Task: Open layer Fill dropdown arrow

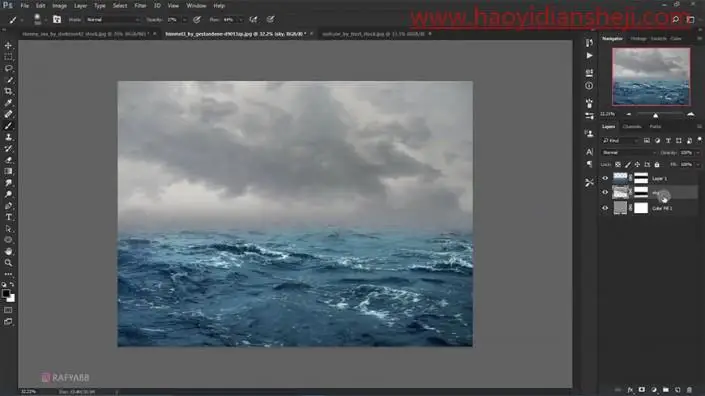Action: (697, 165)
